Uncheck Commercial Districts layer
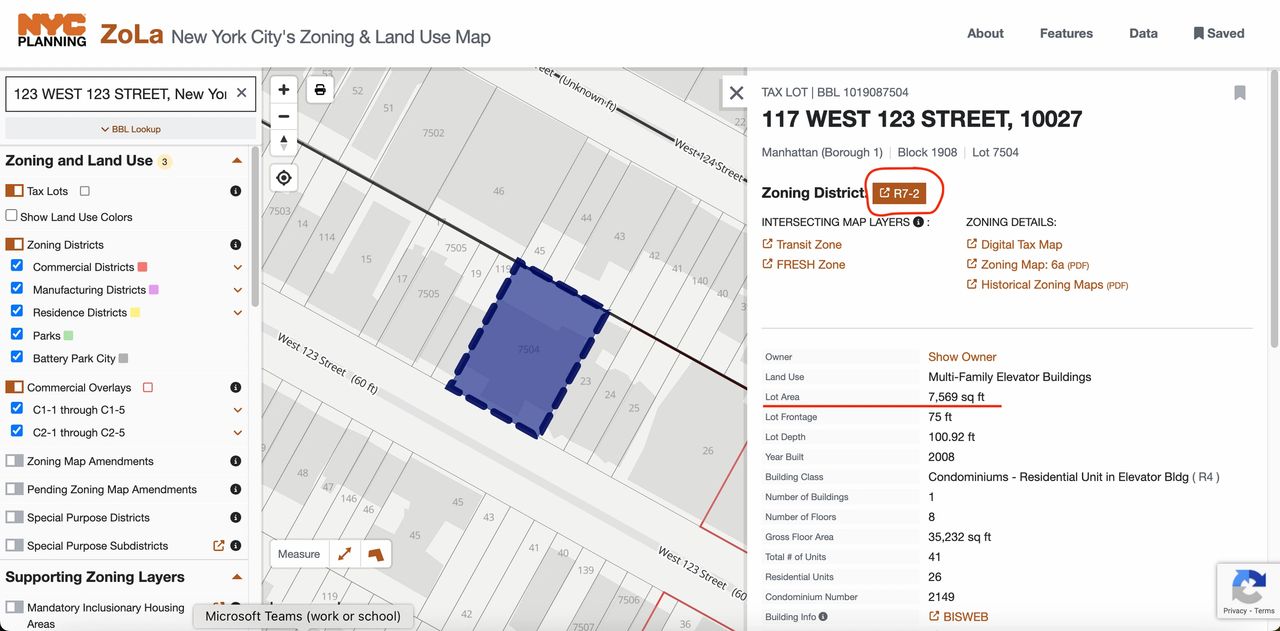This screenshot has height=631, width=1280. [x=17, y=266]
